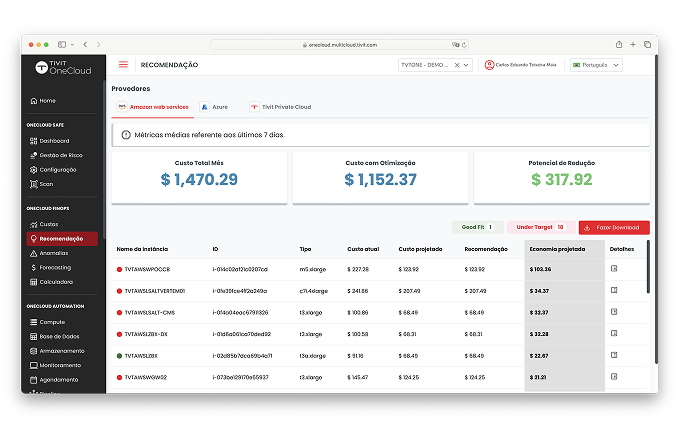Click Safari share icon
The height and width of the screenshot is (442, 680).
tap(618, 44)
